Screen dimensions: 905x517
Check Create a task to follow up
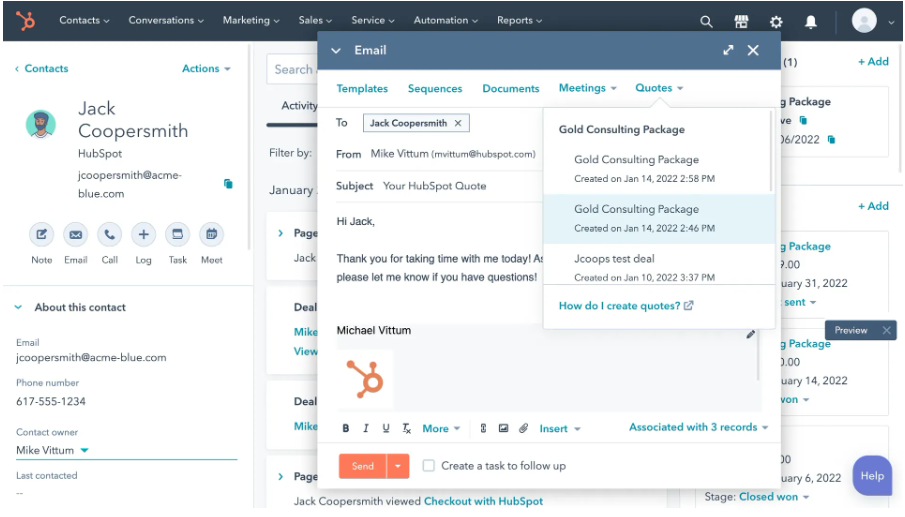pos(428,466)
